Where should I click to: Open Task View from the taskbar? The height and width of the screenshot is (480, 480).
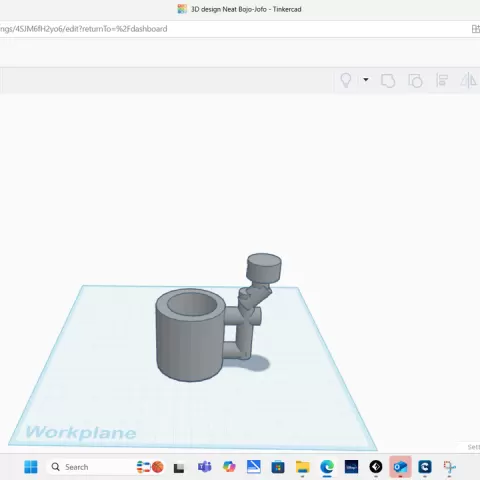pos(179,467)
